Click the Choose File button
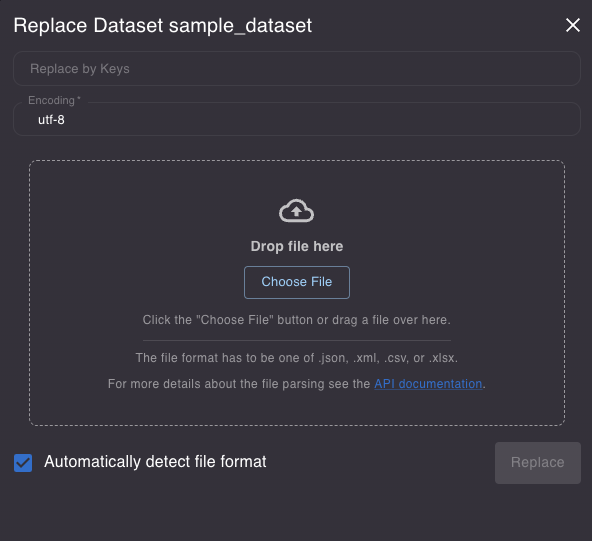592x541 pixels. [x=297, y=282]
